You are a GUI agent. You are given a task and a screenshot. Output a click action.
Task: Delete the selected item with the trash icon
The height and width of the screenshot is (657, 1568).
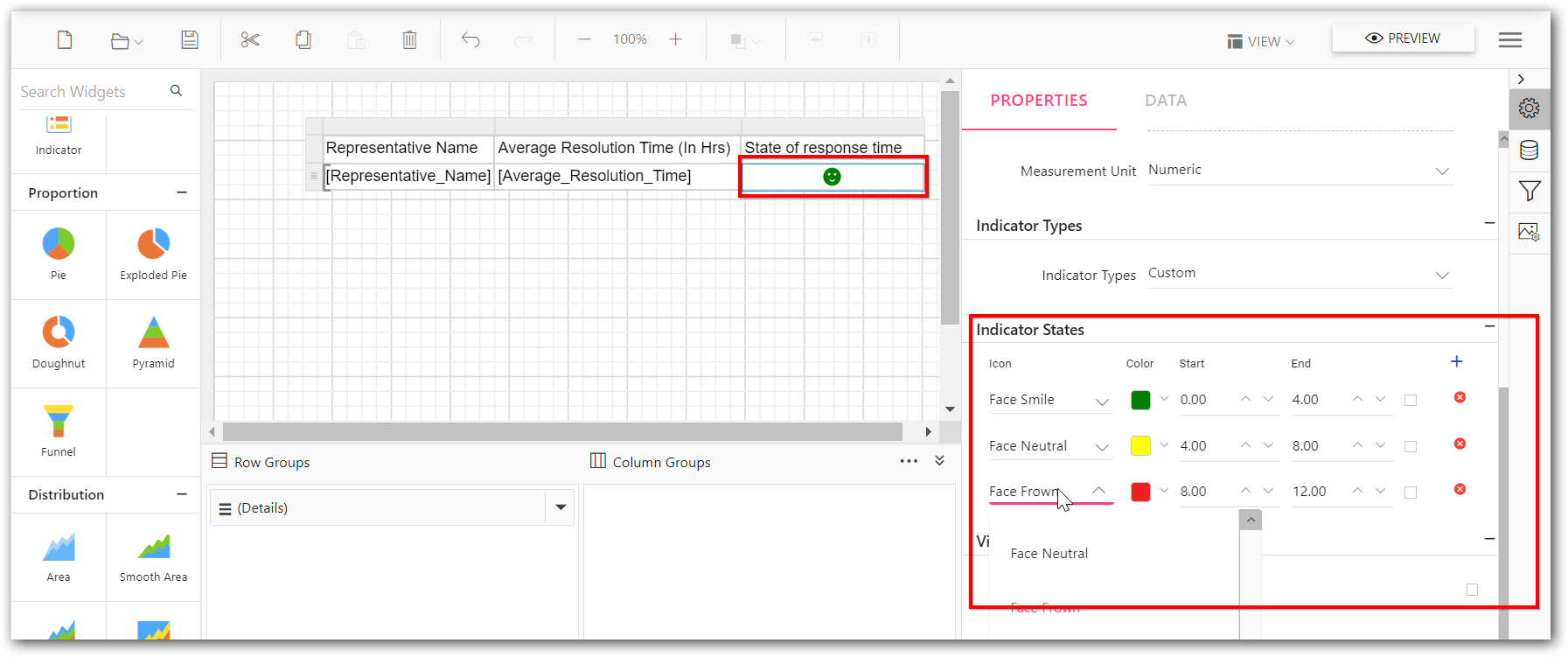click(x=409, y=39)
